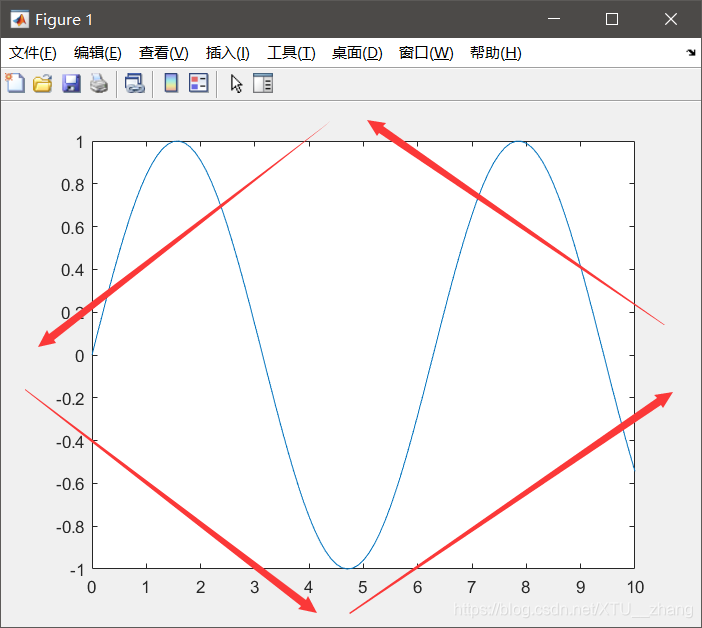This screenshot has height=628, width=702.
Task: Click the y-axis tick label -0.6
Action: coord(70,484)
